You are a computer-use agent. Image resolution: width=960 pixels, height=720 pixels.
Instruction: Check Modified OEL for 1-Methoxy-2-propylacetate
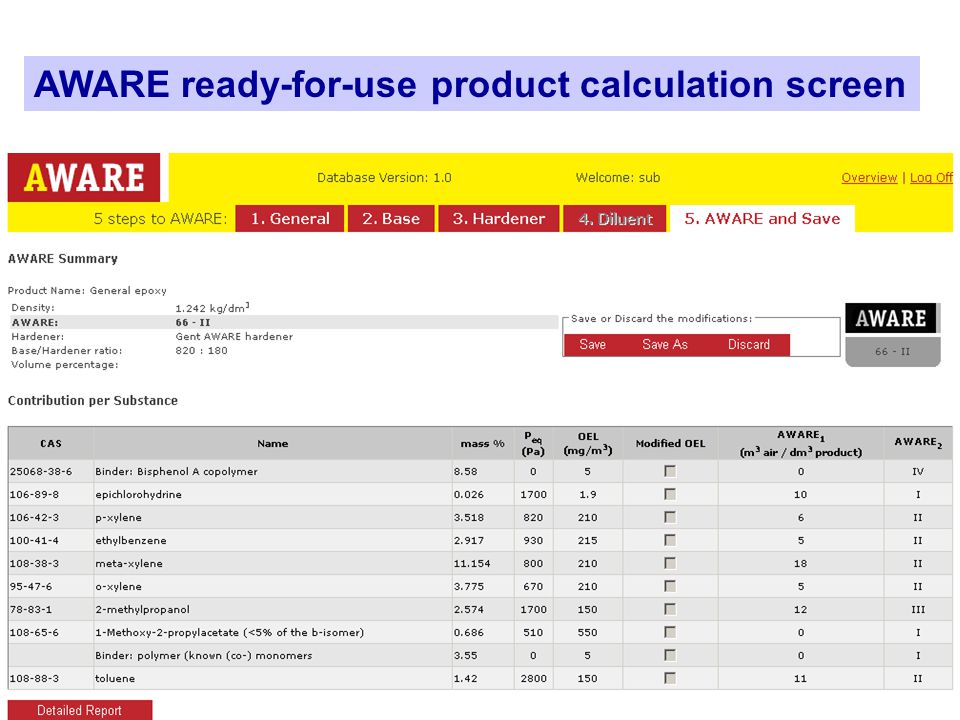pos(670,632)
